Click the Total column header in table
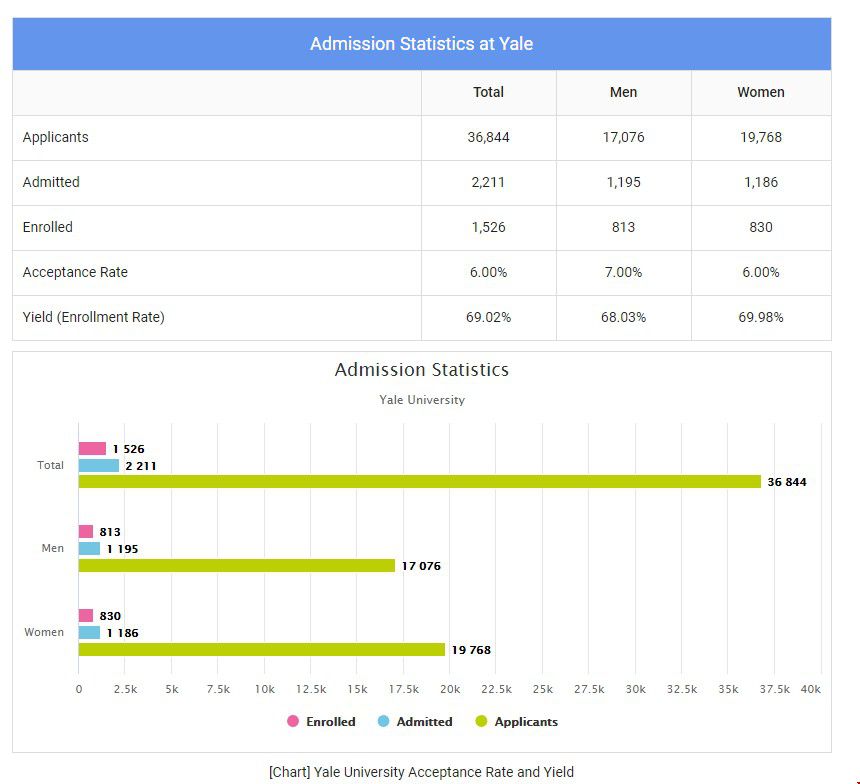Viewport: 860px width, 784px height. click(x=489, y=92)
